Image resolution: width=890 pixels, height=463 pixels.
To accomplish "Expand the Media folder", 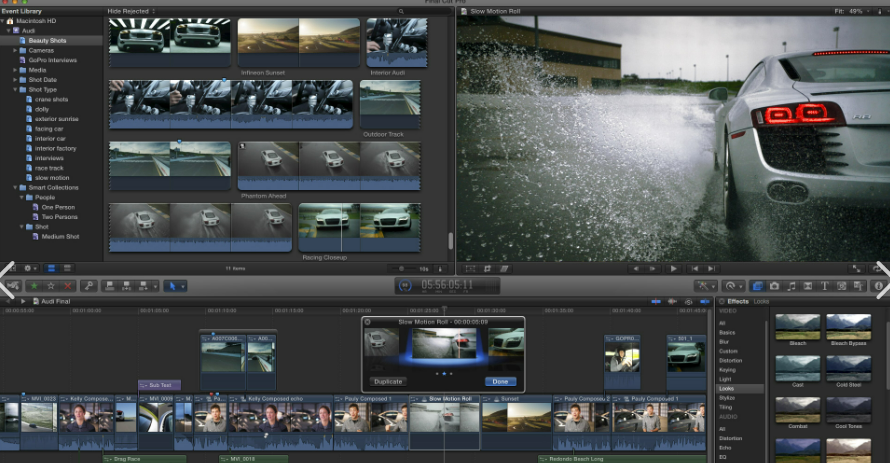I will tap(16, 70).
